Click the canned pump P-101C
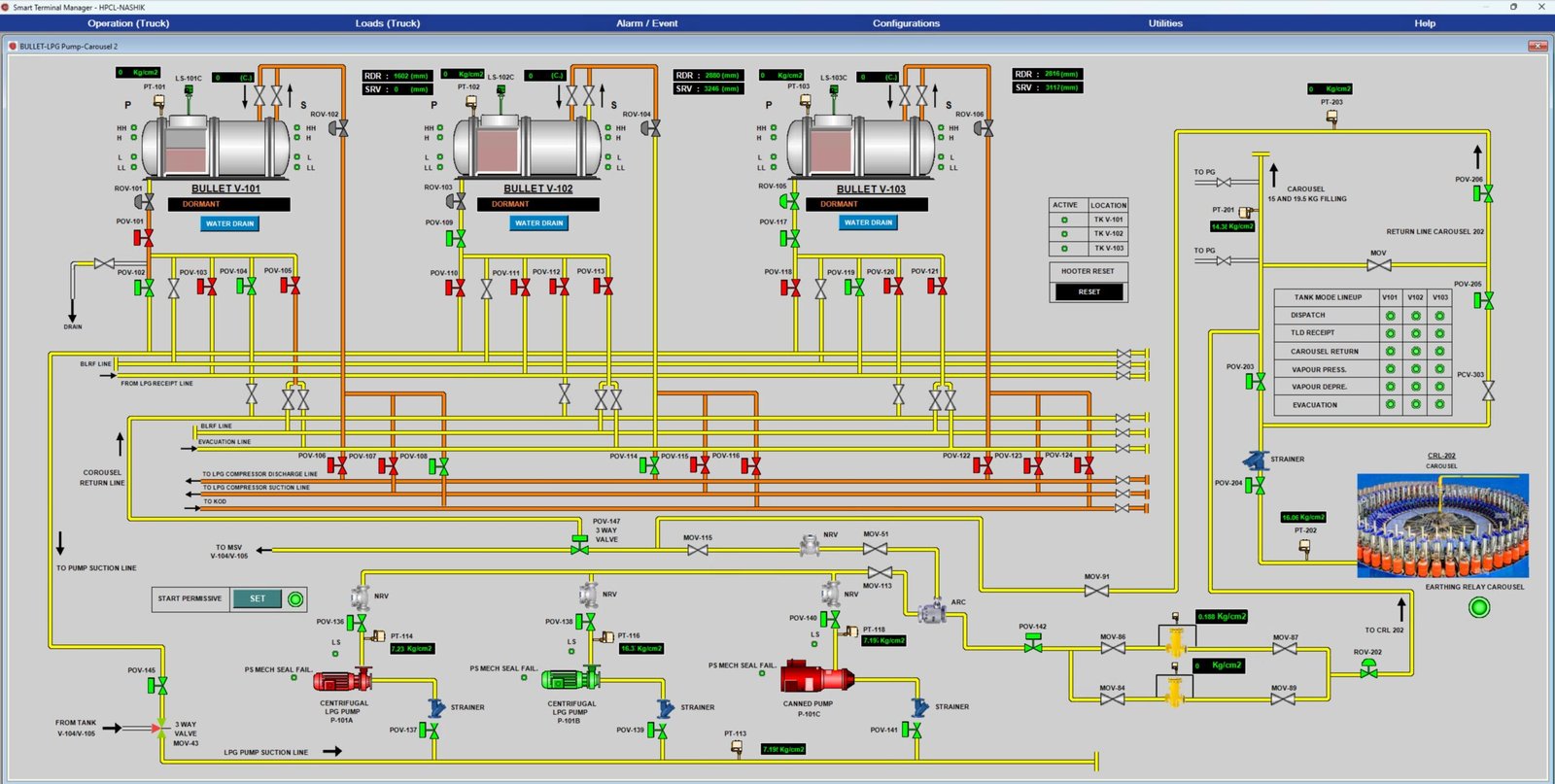The height and width of the screenshot is (784, 1555). 816,677
